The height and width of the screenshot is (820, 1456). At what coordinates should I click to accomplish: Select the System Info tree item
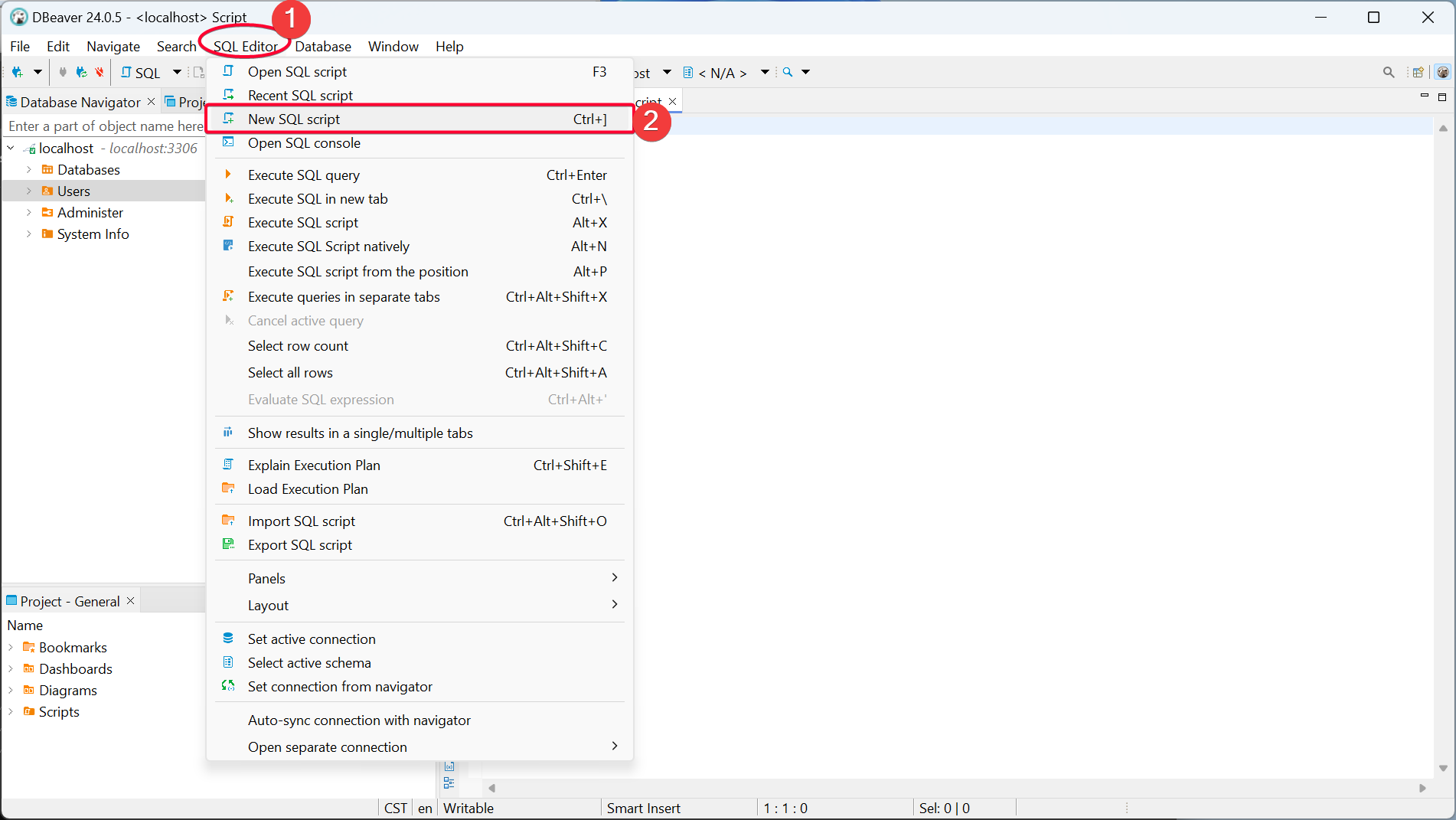[x=93, y=234]
